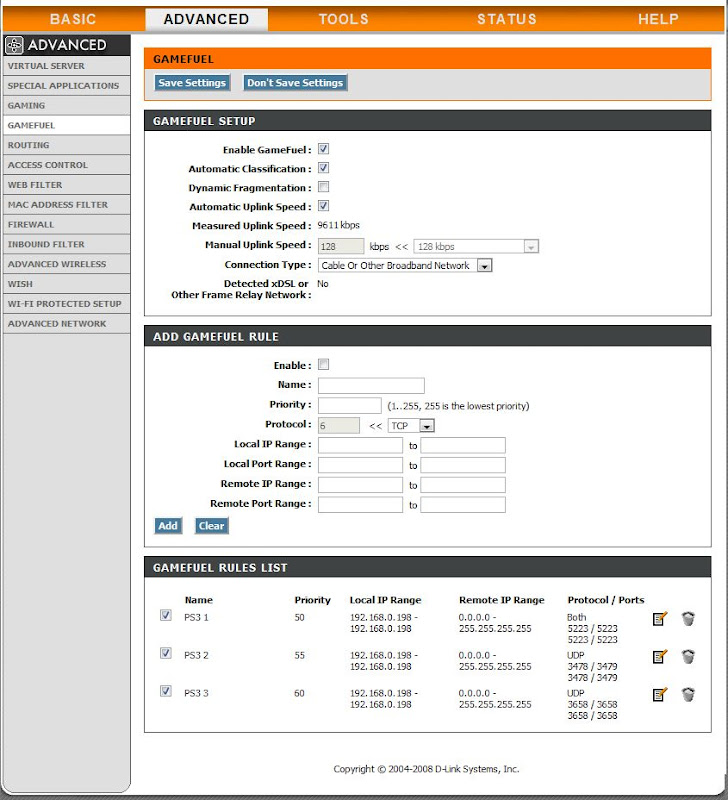Check the Enable box for new rule

(323, 364)
